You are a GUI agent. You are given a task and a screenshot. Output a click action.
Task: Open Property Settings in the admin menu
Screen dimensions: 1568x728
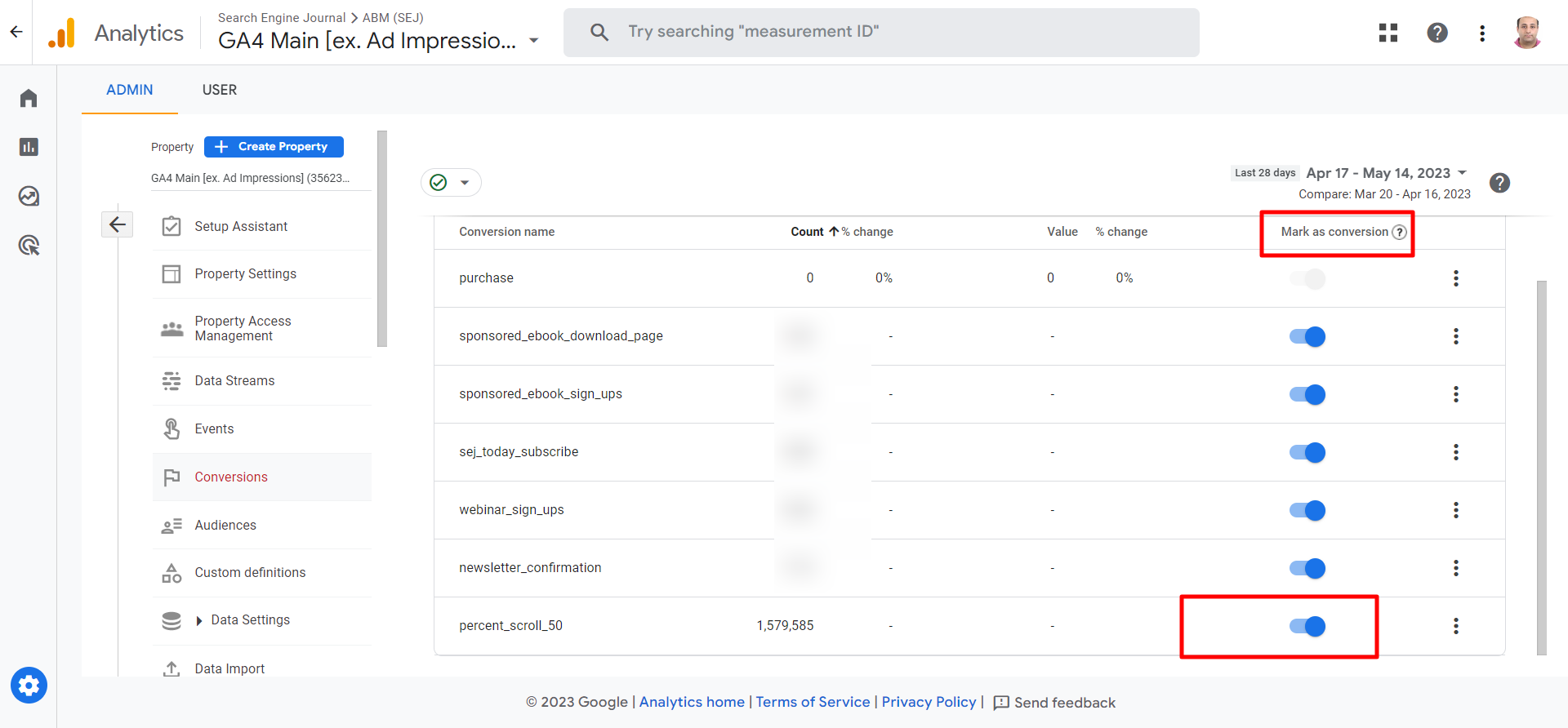[x=262, y=274]
